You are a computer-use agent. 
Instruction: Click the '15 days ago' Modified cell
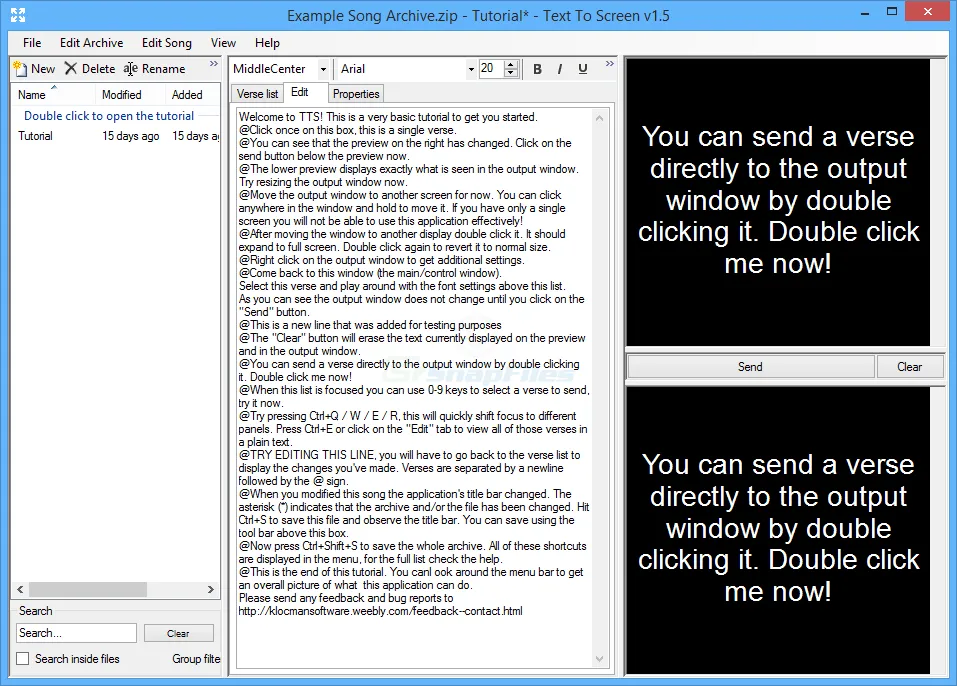pyautogui.click(x=131, y=136)
